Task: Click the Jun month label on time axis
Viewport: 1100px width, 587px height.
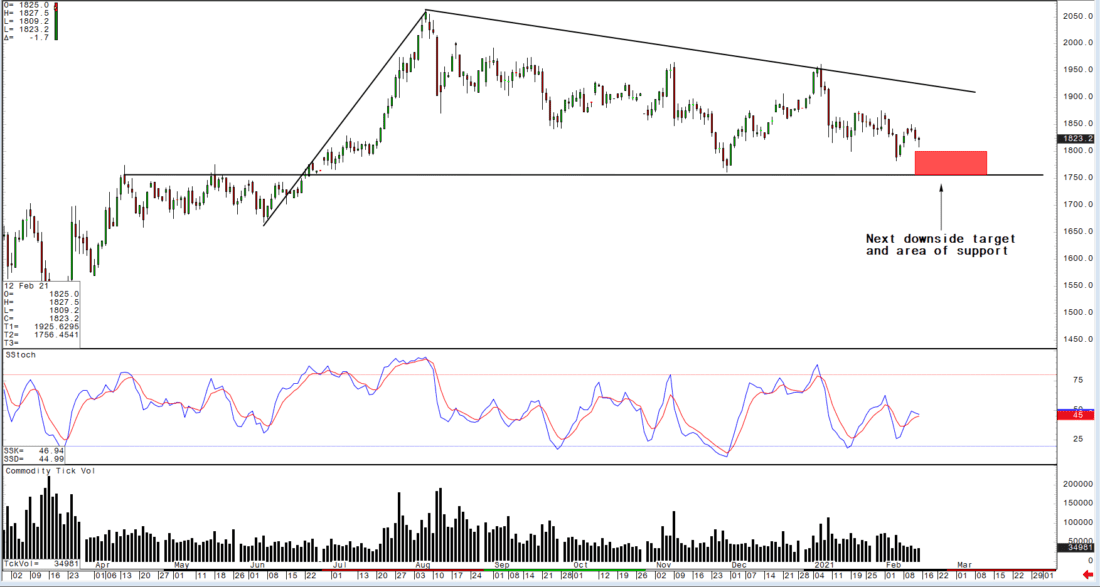Action: pos(257,565)
